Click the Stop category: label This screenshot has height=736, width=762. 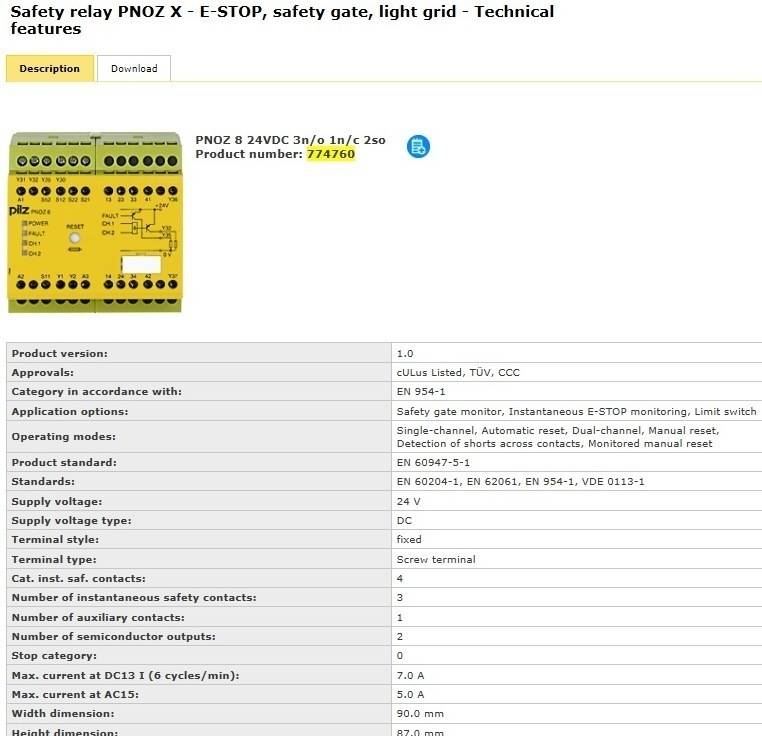click(54, 655)
